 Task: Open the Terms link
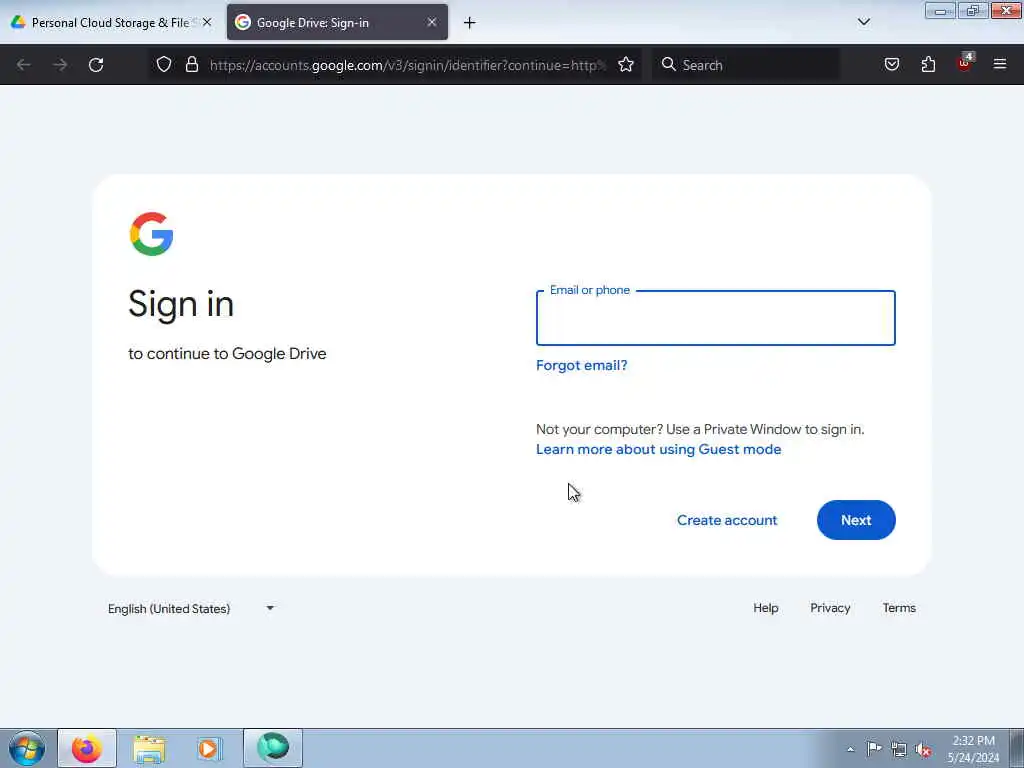[x=899, y=608]
